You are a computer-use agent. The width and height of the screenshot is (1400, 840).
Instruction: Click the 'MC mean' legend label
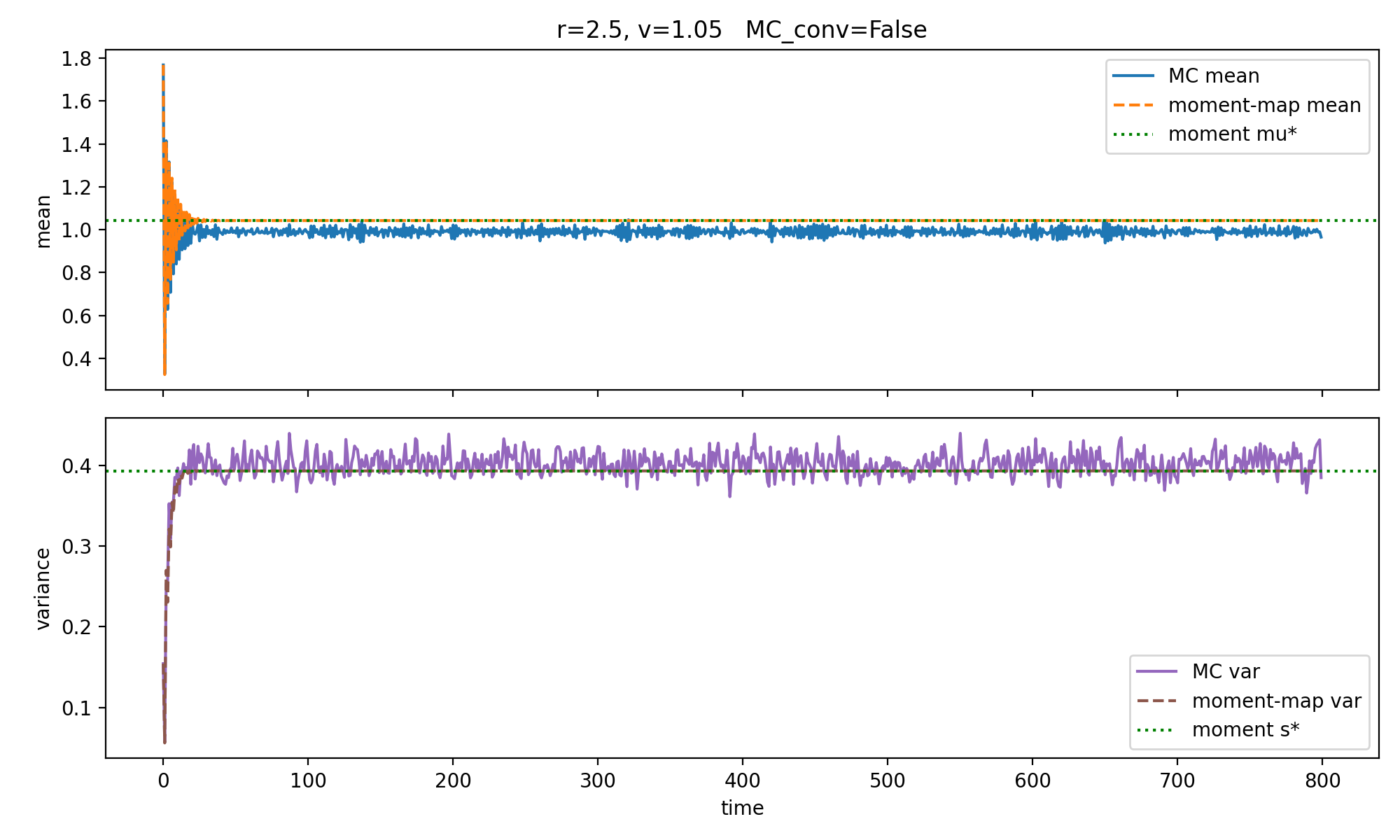(x=1213, y=76)
